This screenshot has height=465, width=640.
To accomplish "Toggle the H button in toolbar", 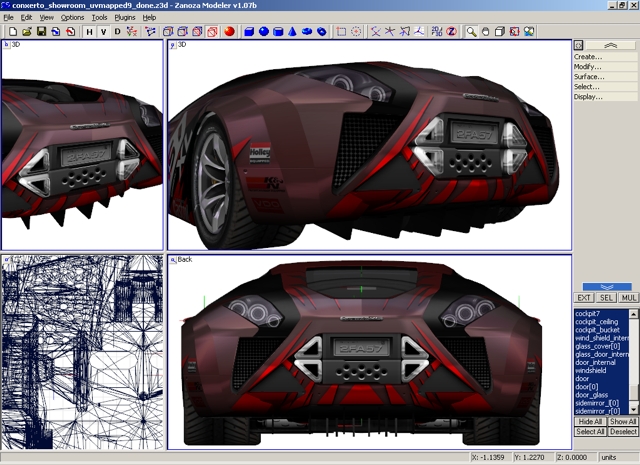I will 89,31.
